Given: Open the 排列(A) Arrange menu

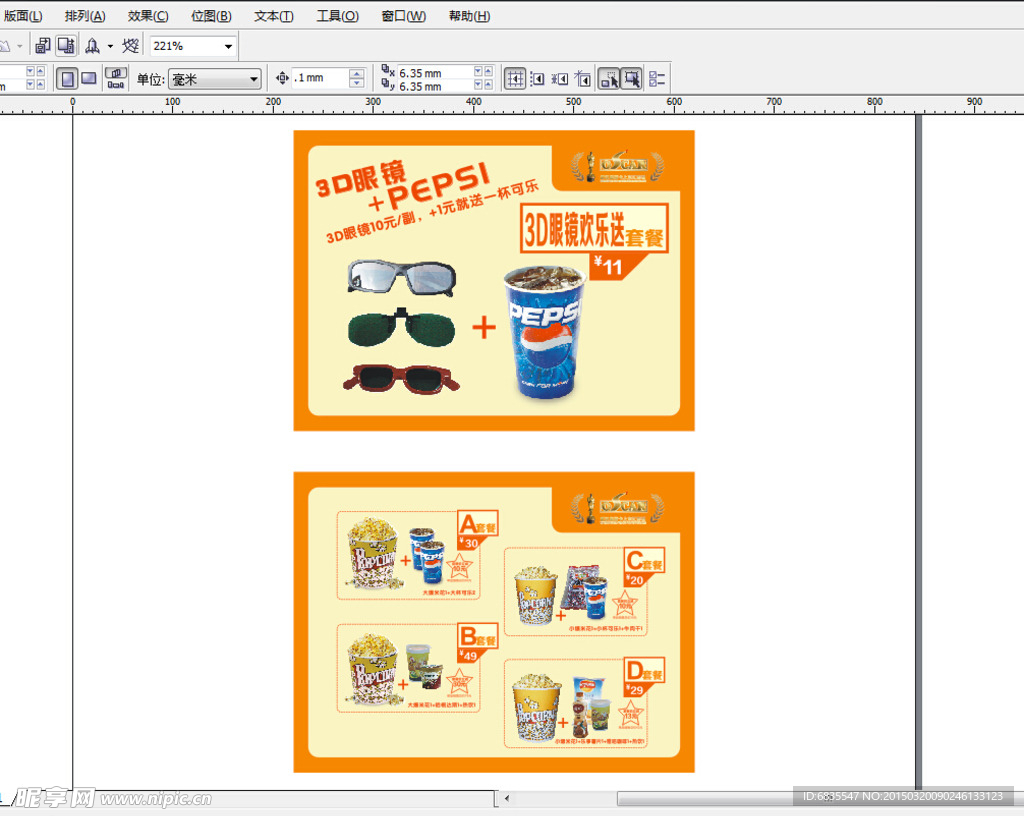Looking at the screenshot, I should coord(85,16).
